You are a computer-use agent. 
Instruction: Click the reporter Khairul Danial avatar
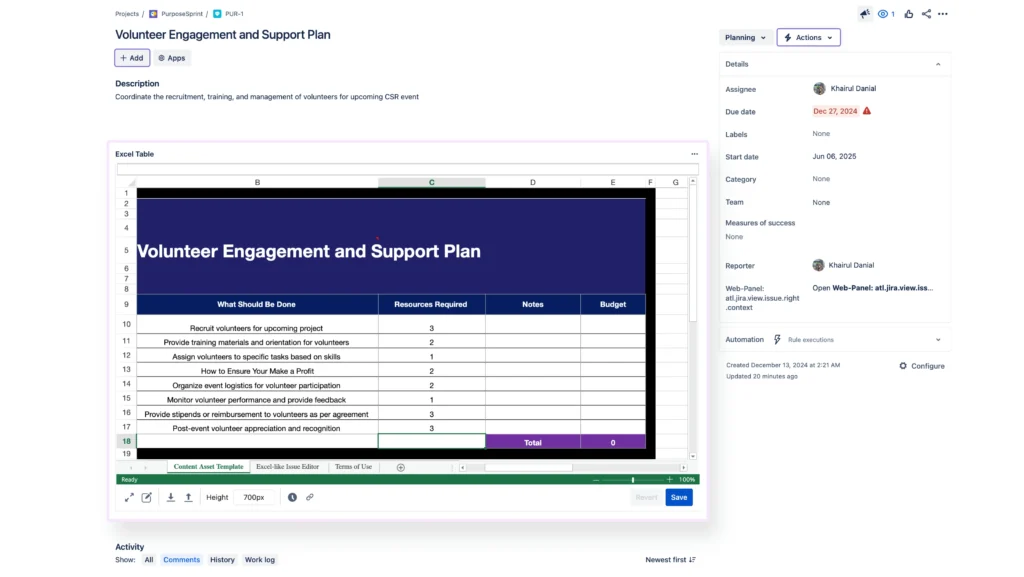point(818,265)
